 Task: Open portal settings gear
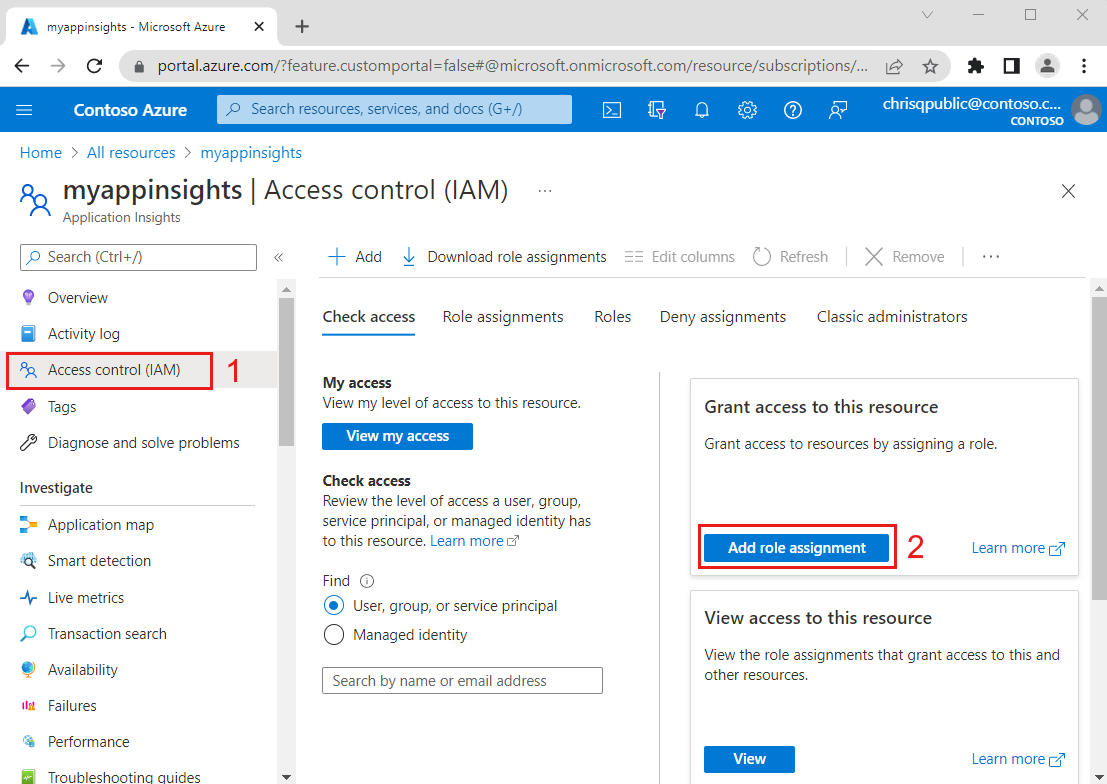click(747, 109)
